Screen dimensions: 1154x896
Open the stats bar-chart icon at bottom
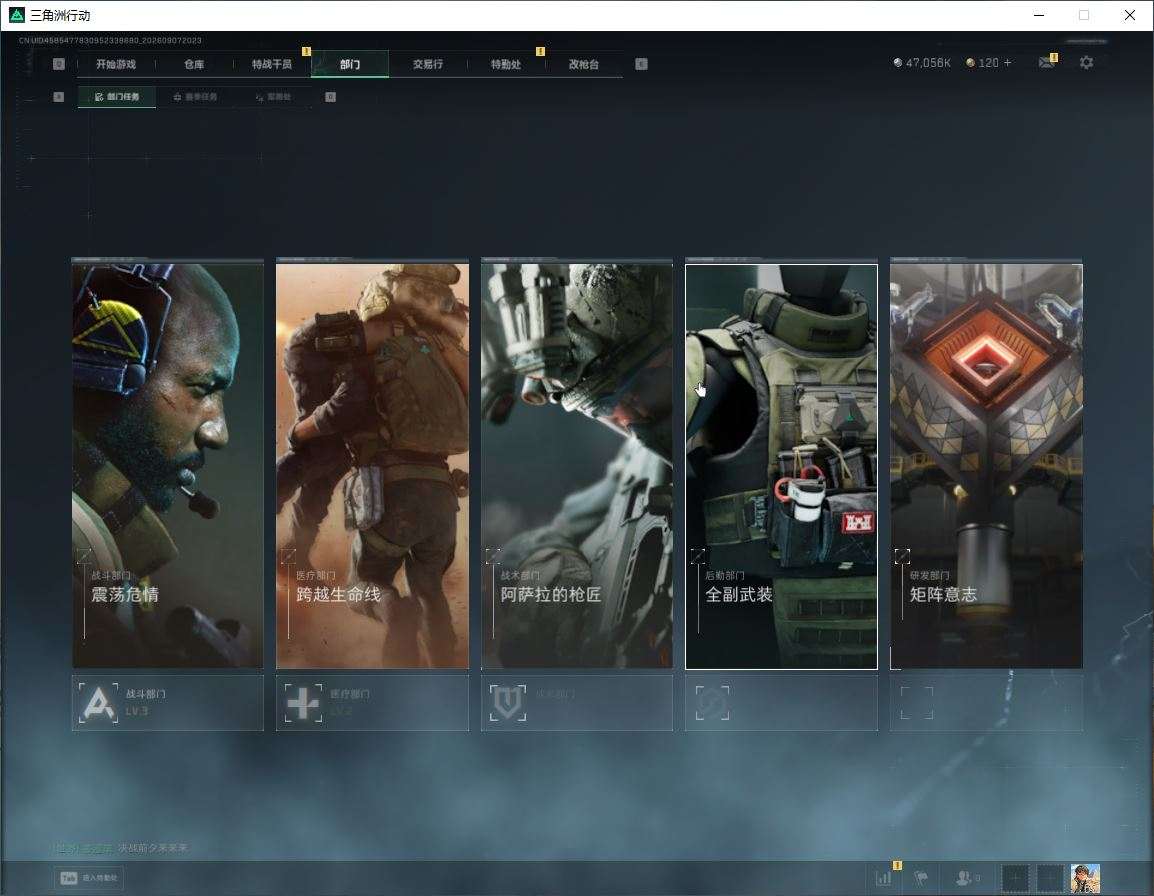(884, 877)
